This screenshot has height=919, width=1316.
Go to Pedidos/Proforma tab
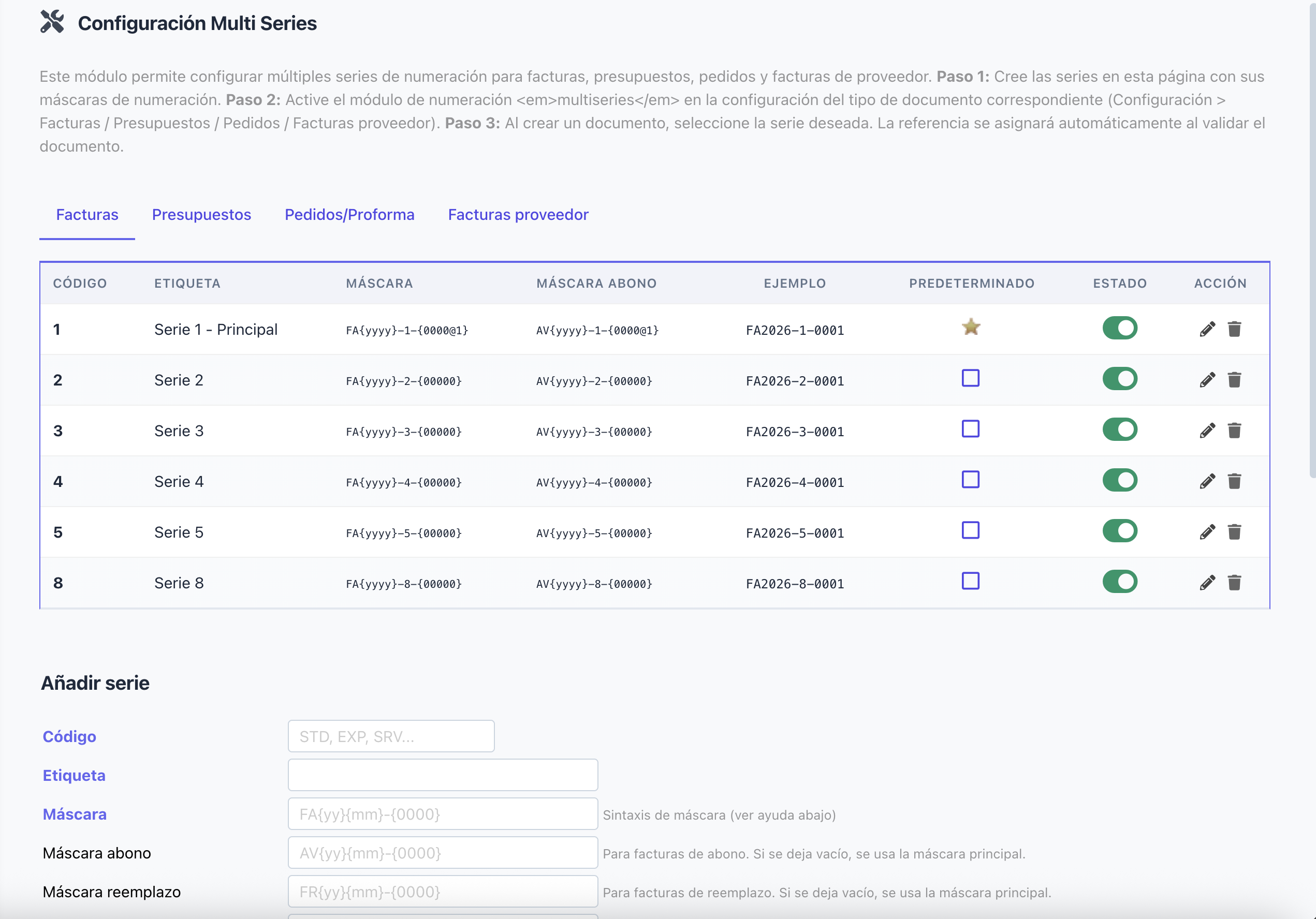(349, 214)
